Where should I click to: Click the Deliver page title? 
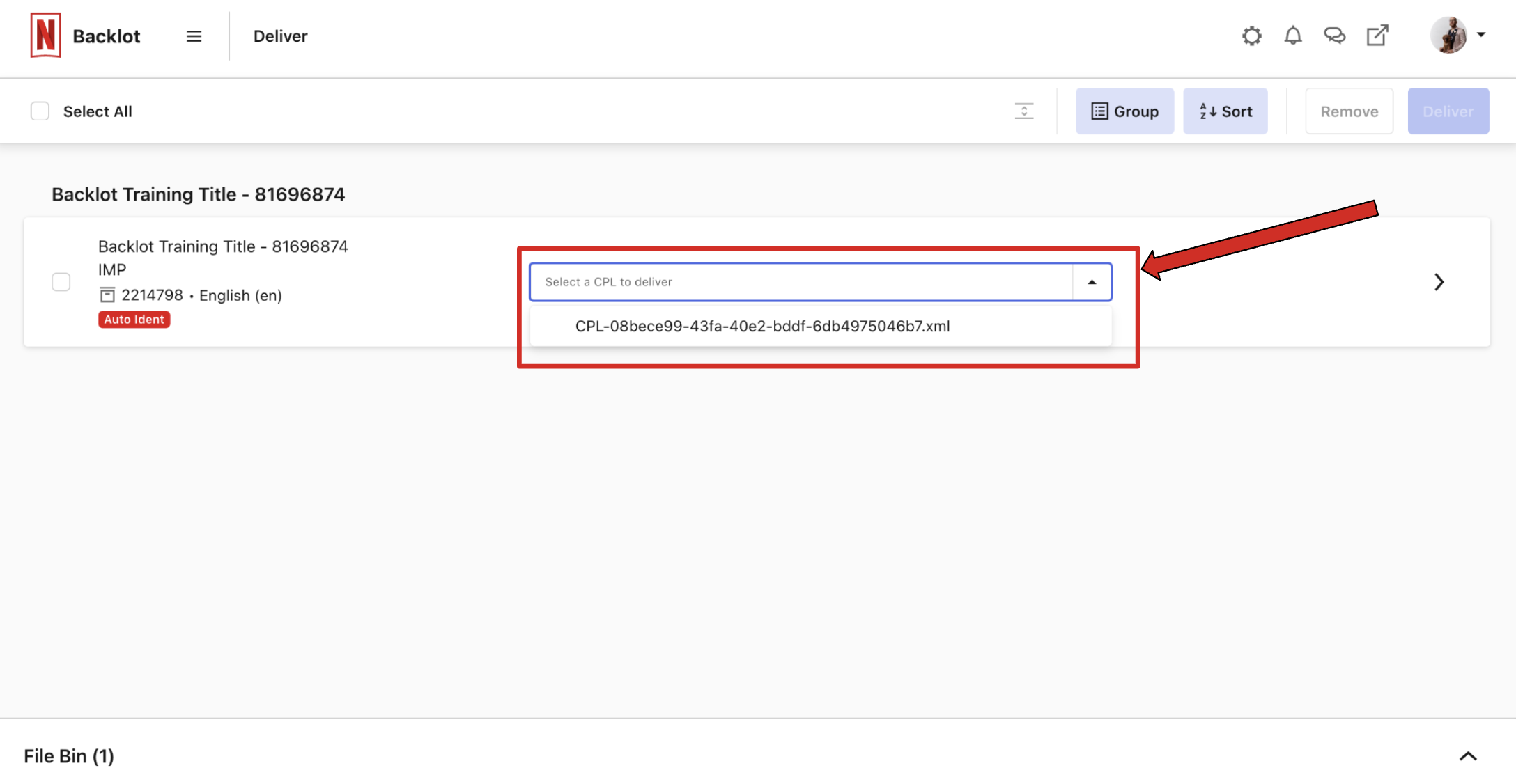[280, 36]
